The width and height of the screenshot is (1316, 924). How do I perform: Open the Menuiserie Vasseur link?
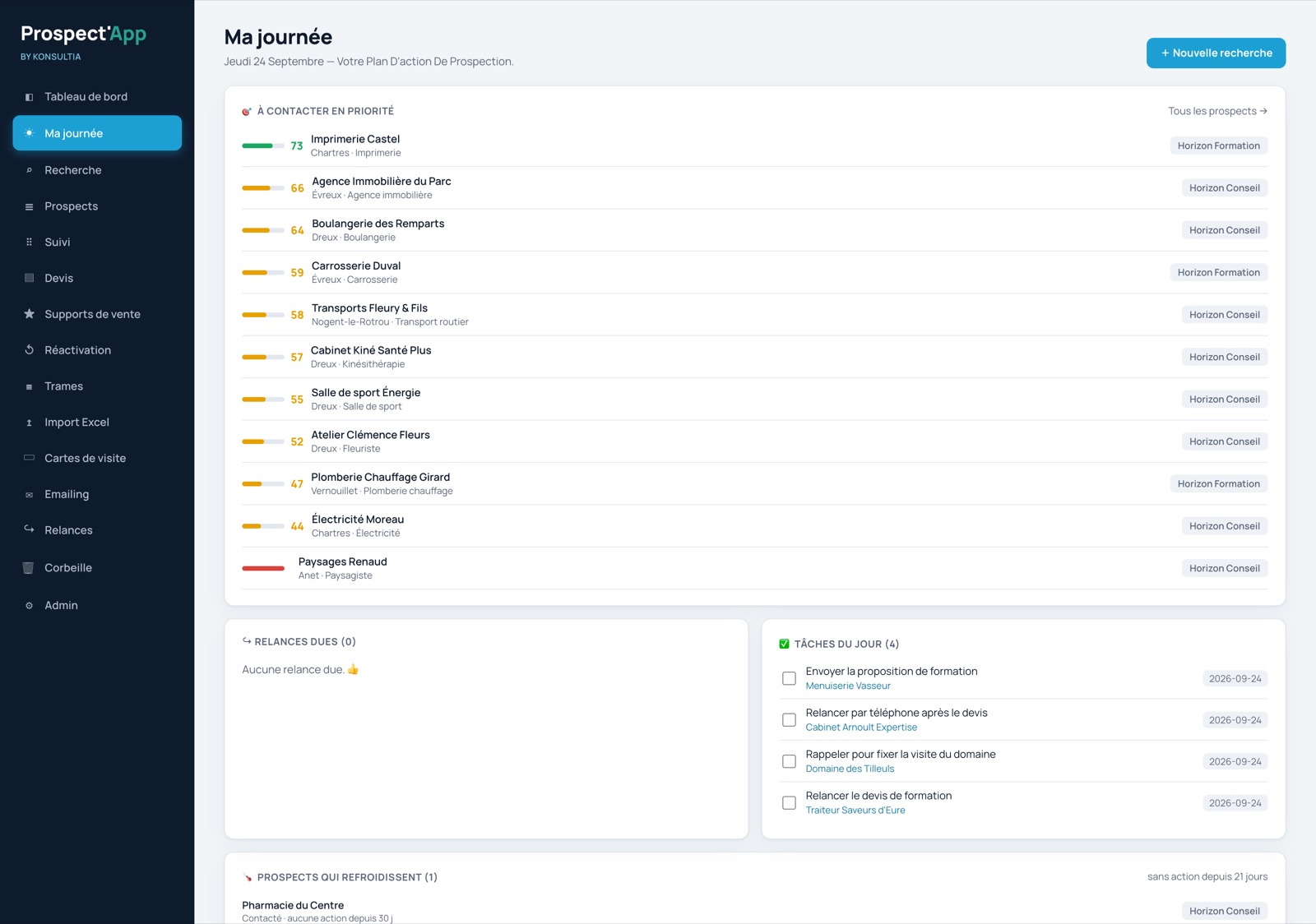848,686
